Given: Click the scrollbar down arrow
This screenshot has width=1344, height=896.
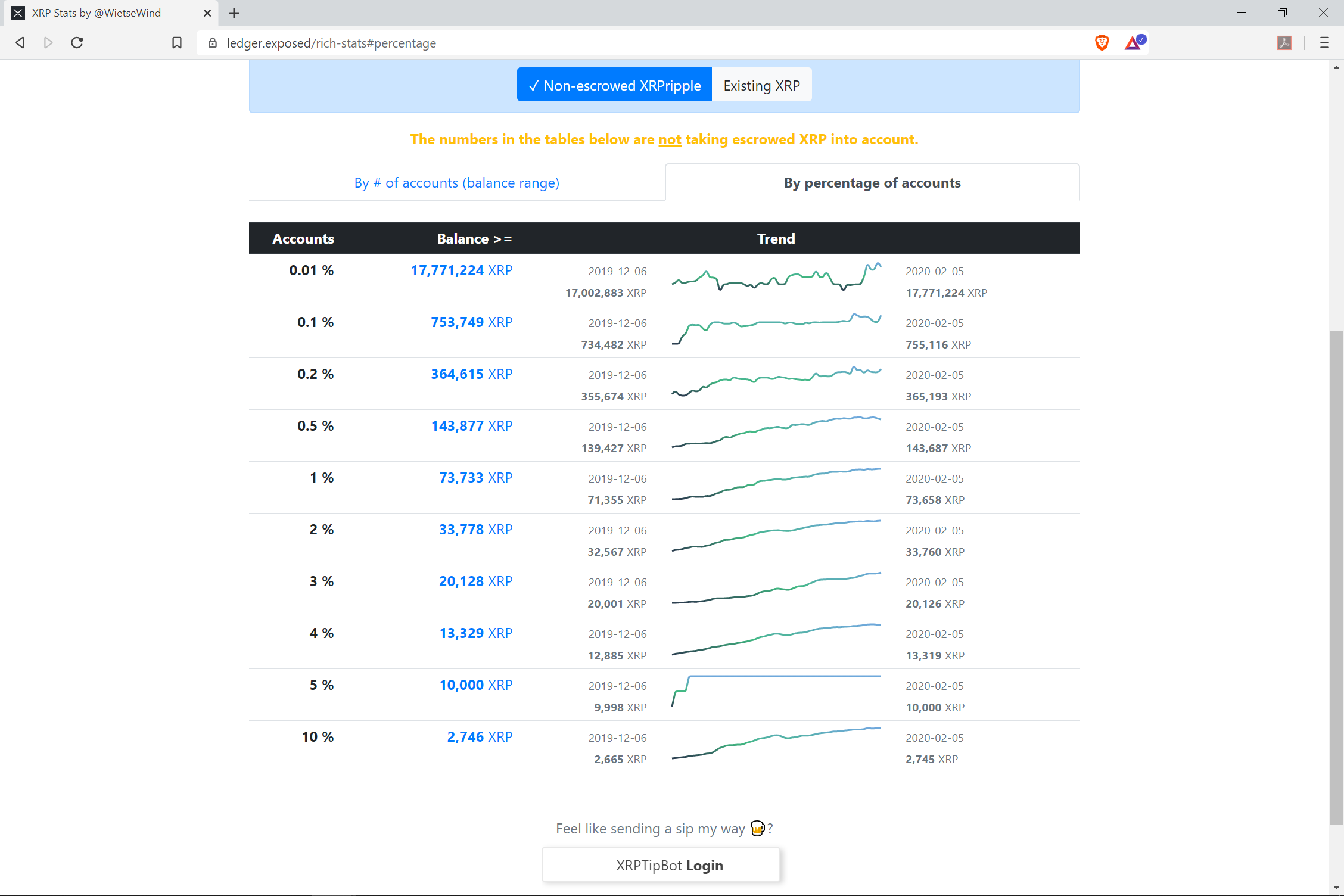Looking at the screenshot, I should 1335,887.
